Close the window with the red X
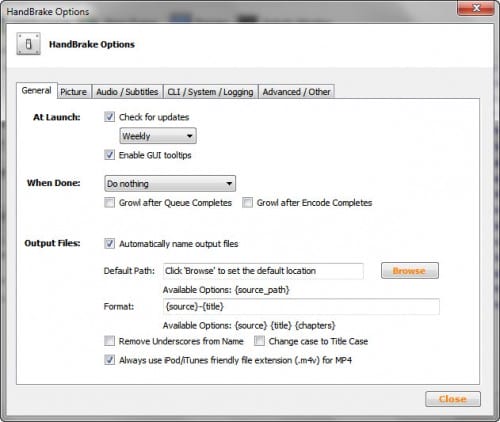The image size is (500, 422). (x=476, y=8)
